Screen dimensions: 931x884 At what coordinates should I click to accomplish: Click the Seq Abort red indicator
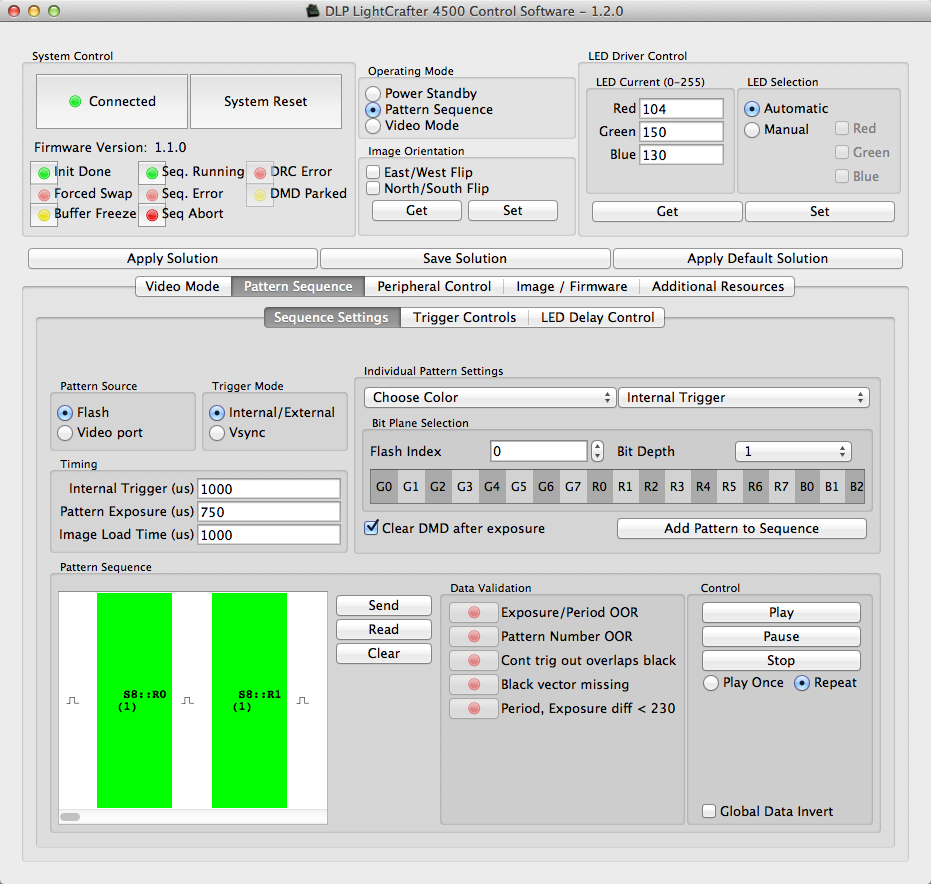[x=152, y=215]
